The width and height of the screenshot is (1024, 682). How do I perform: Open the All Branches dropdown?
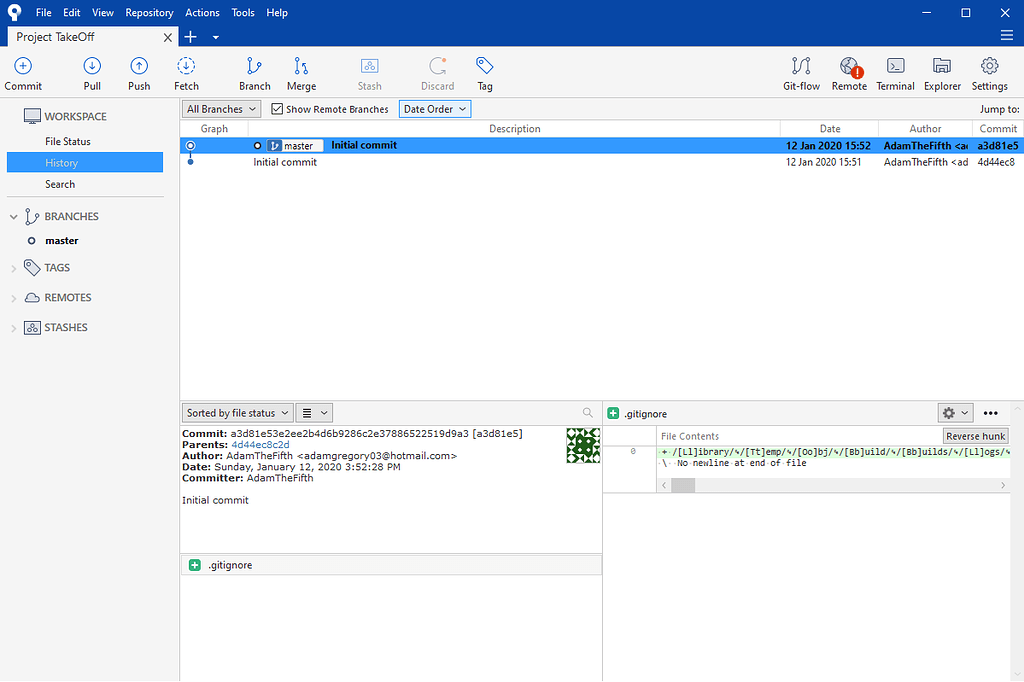(221, 109)
